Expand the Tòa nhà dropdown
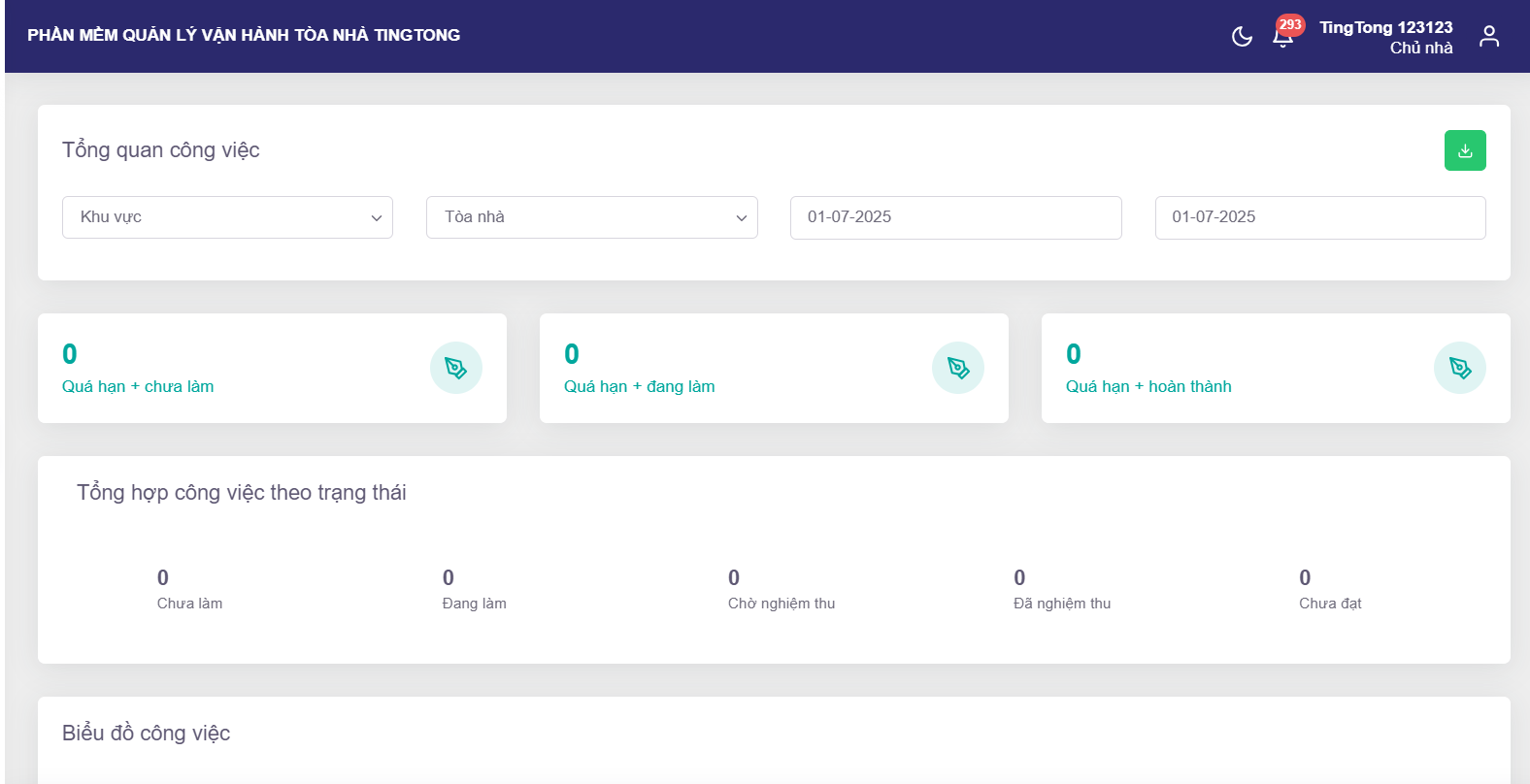Screen dimensions: 1530x784 coord(591,217)
